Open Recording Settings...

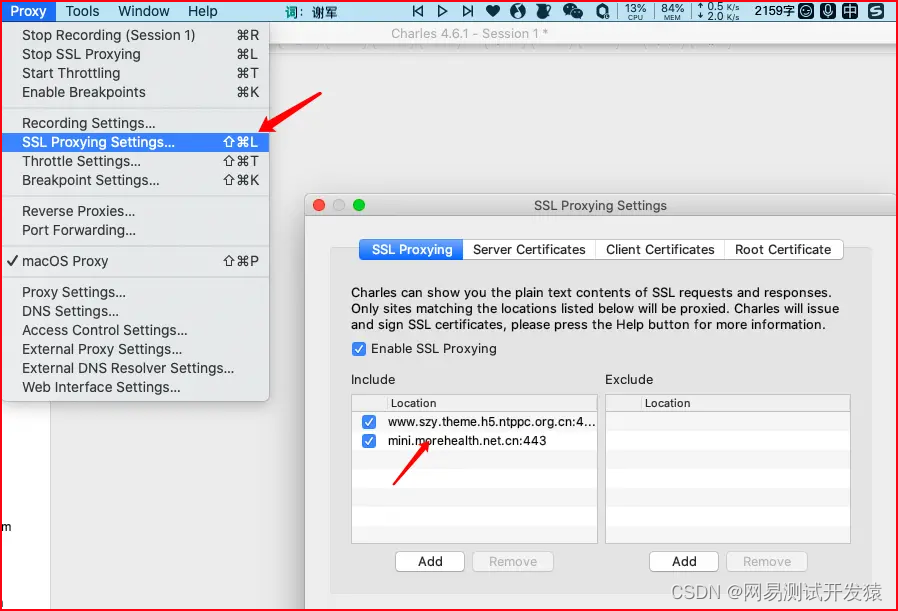click(x=135, y=123)
